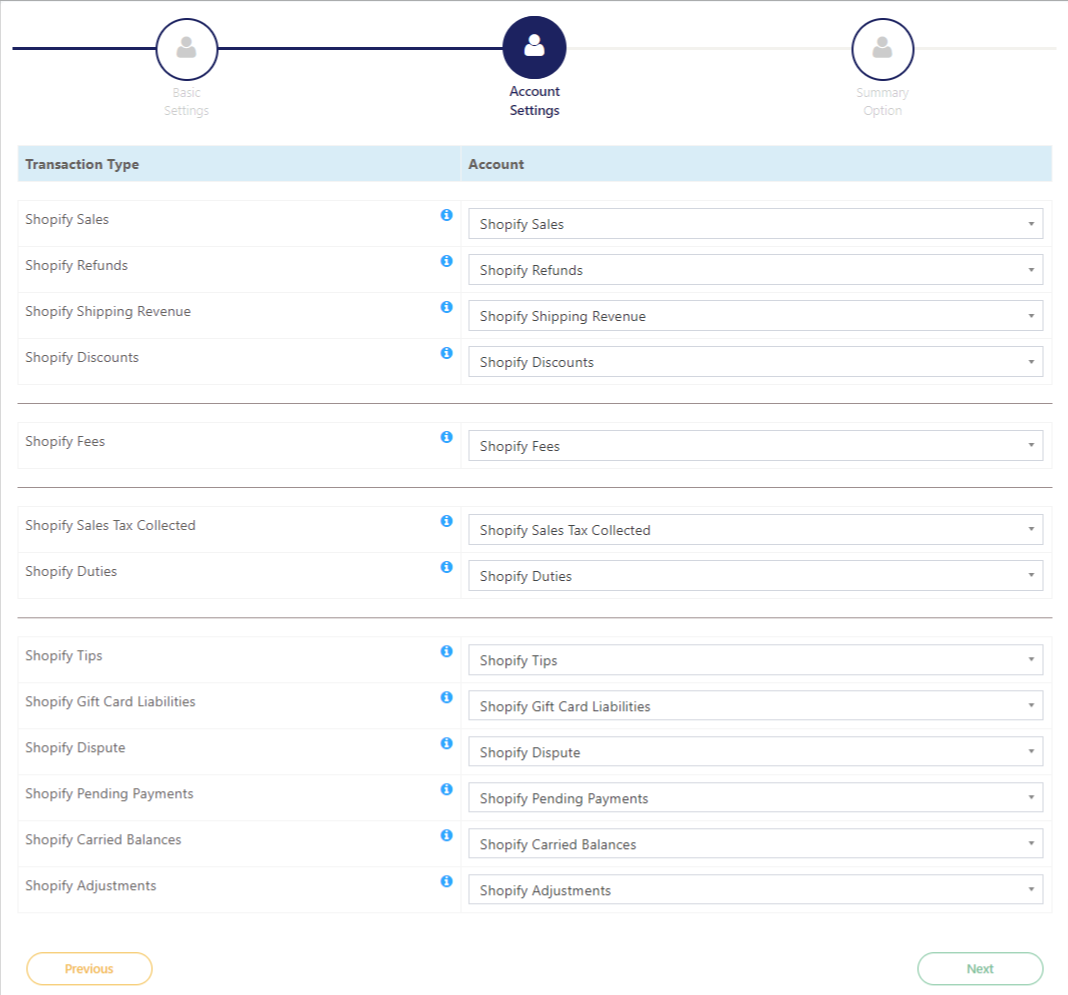The width and height of the screenshot is (1068, 995).
Task: Click the info icon for Shopify Dispute
Action: (x=446, y=743)
